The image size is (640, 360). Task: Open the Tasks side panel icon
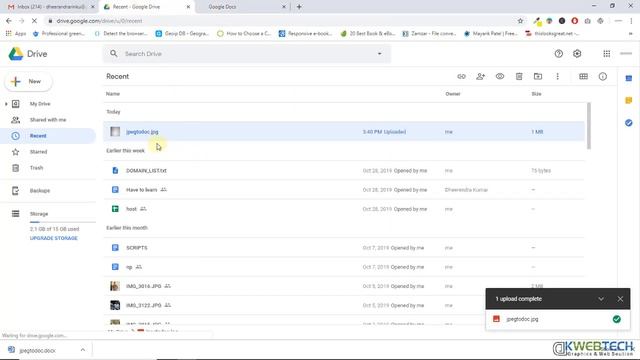(x=629, y=122)
